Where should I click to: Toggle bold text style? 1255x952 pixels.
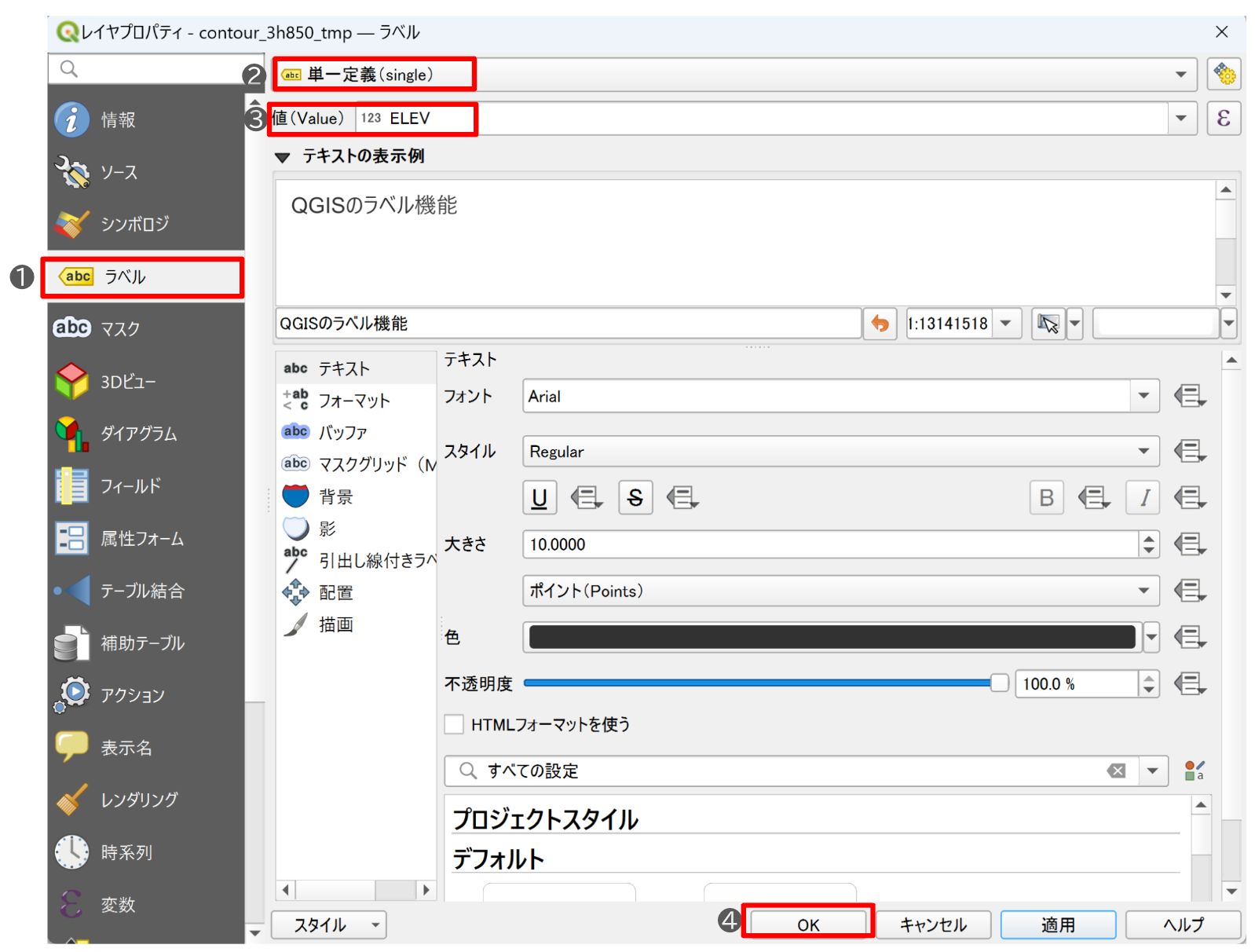click(x=1046, y=497)
